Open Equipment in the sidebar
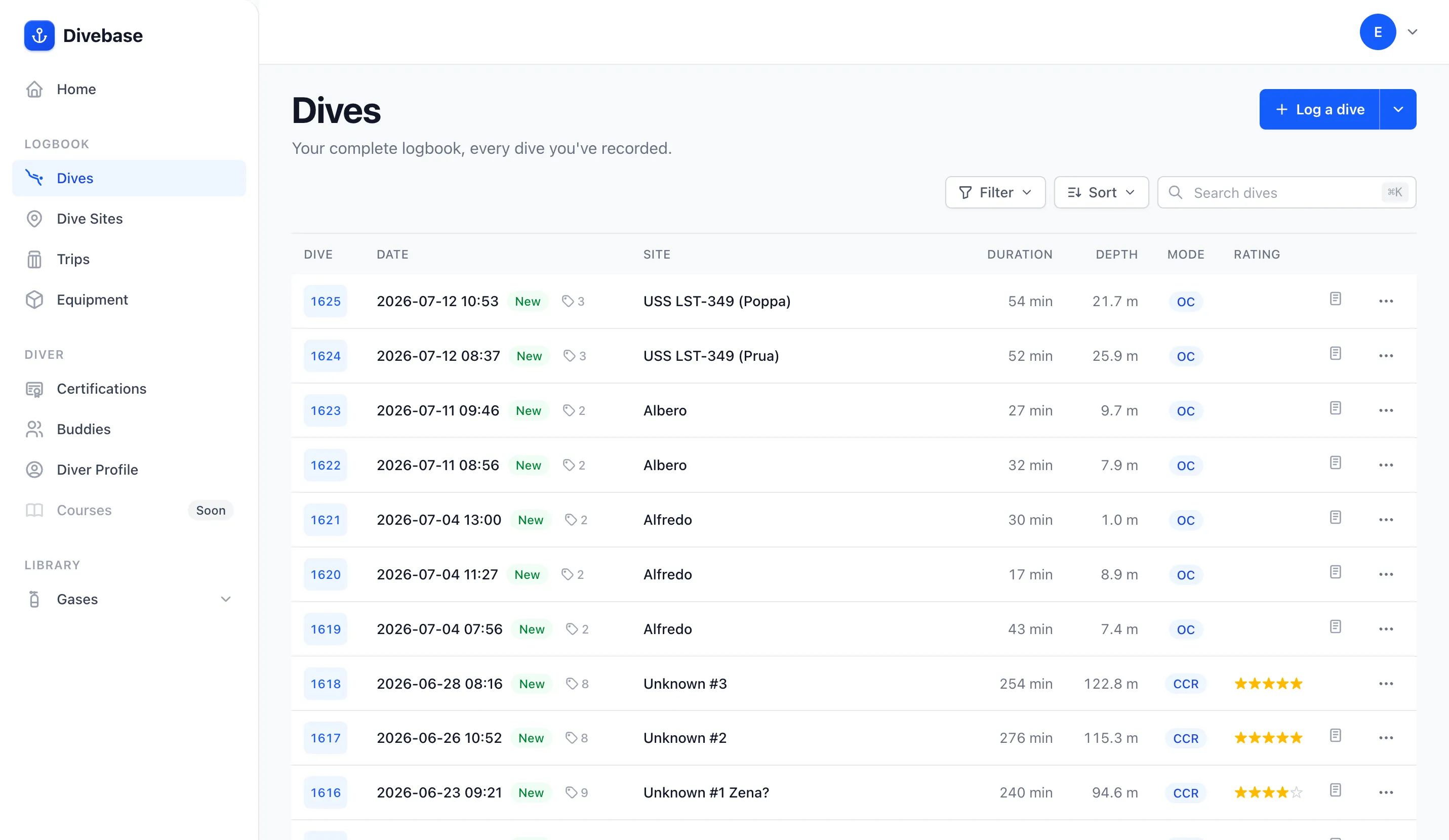The image size is (1449, 840). tap(129, 300)
